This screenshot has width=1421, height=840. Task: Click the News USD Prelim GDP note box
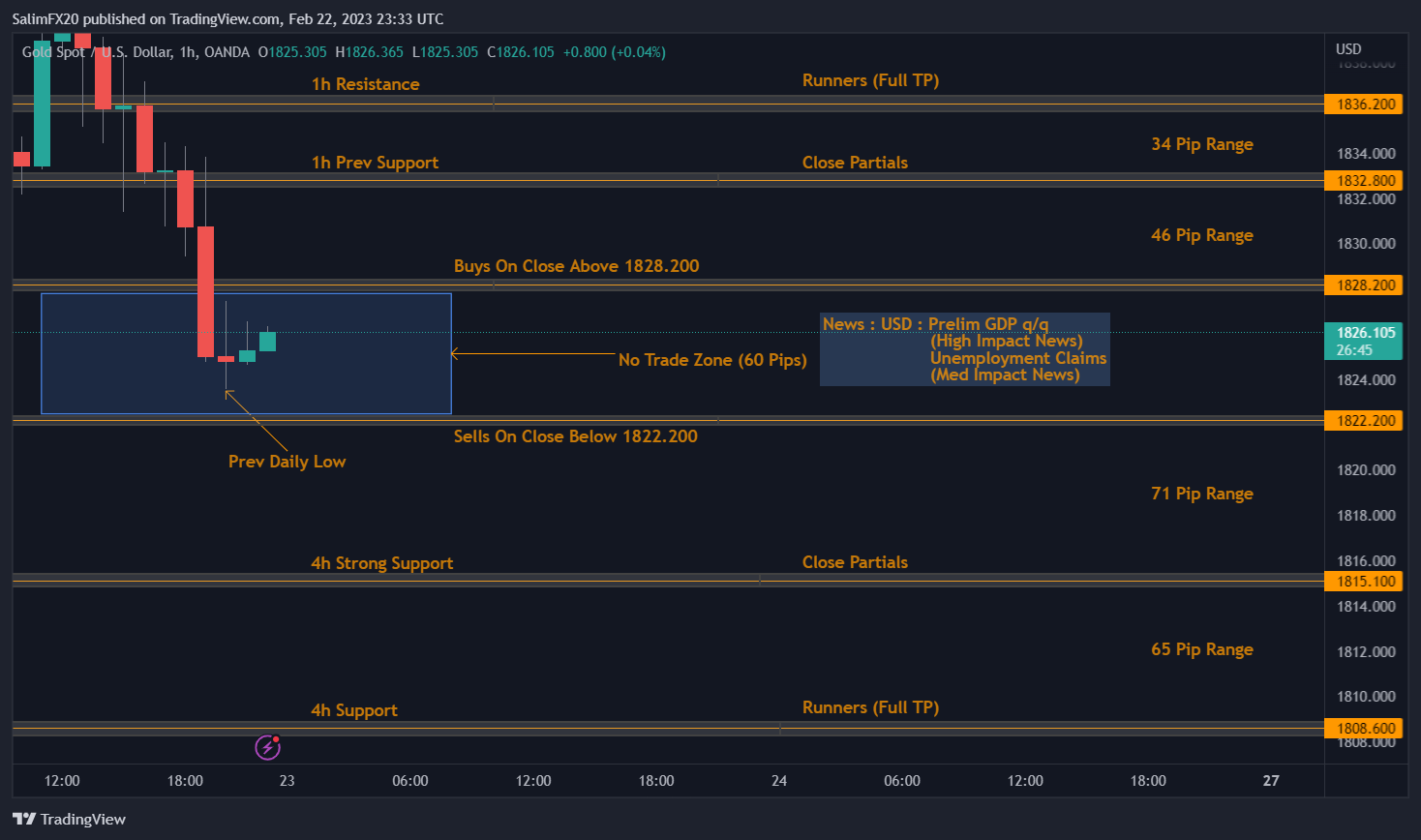pos(964,349)
